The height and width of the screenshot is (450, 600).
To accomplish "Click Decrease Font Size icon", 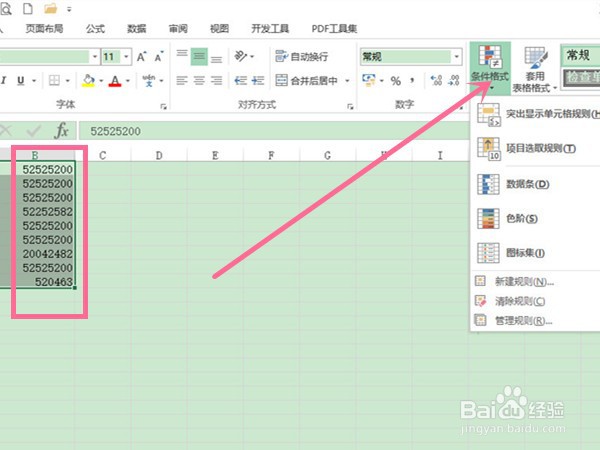I will pyautogui.click(x=158, y=57).
